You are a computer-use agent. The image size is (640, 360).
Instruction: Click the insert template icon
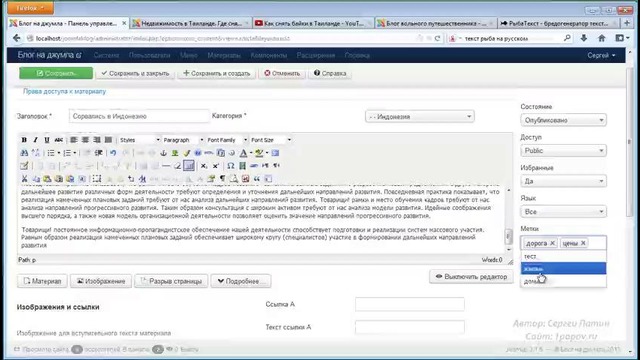[x=269, y=179]
